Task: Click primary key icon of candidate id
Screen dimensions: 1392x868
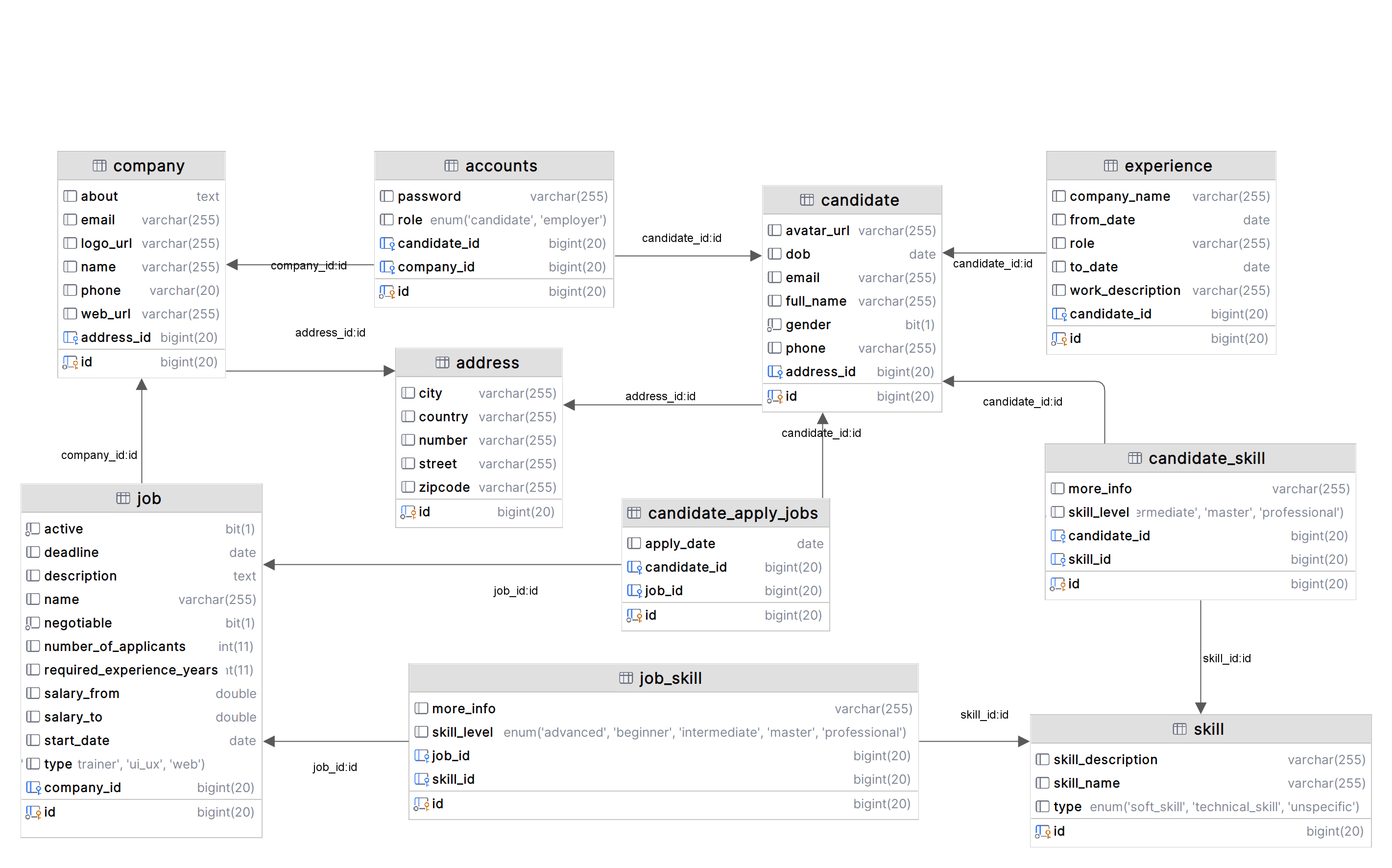Action: [774, 396]
